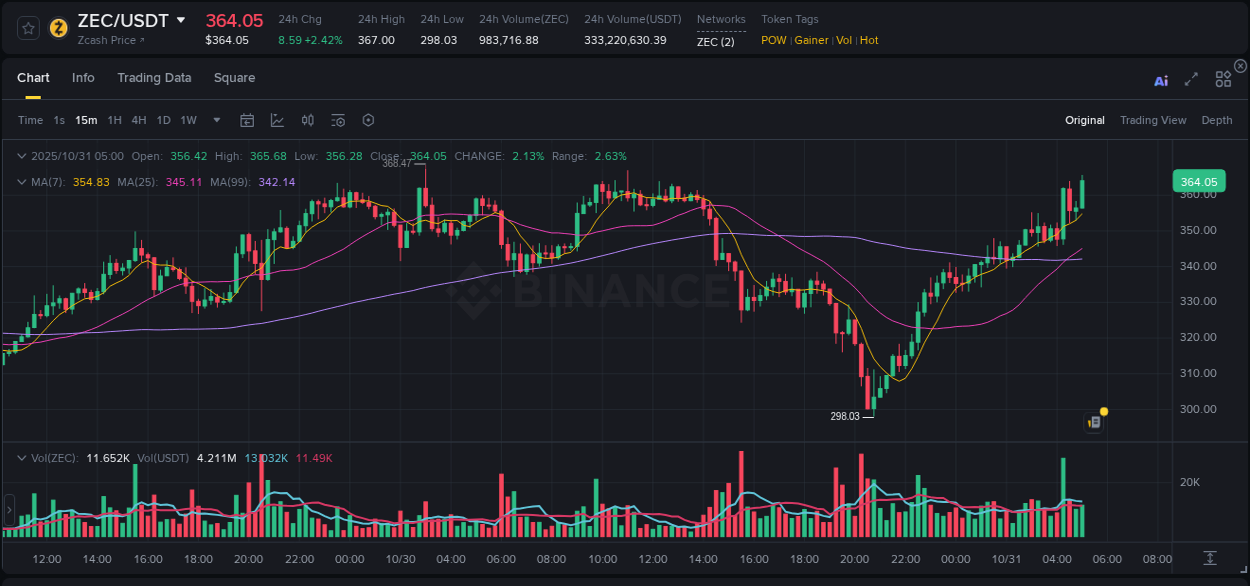Click the green 364.05 price label
1250x586 pixels.
[1199, 181]
